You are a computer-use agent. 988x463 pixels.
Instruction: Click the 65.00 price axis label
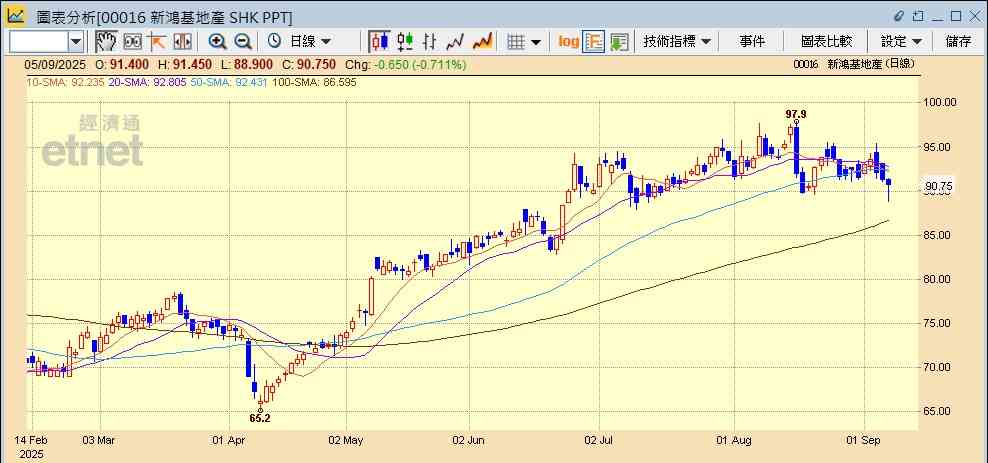(937, 411)
